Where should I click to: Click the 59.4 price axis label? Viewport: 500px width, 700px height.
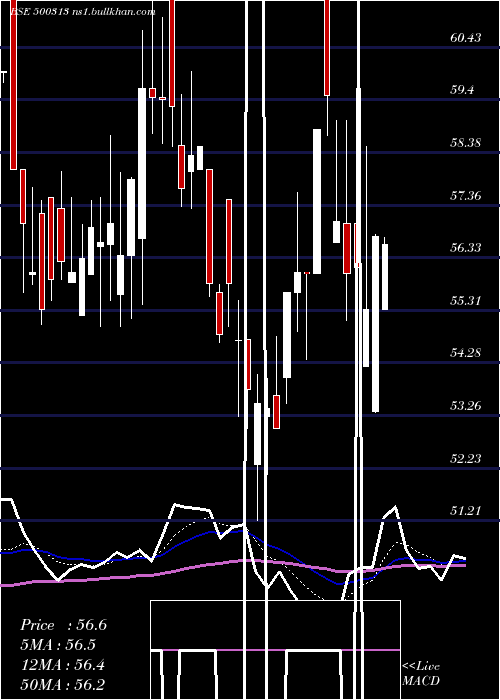(x=462, y=90)
